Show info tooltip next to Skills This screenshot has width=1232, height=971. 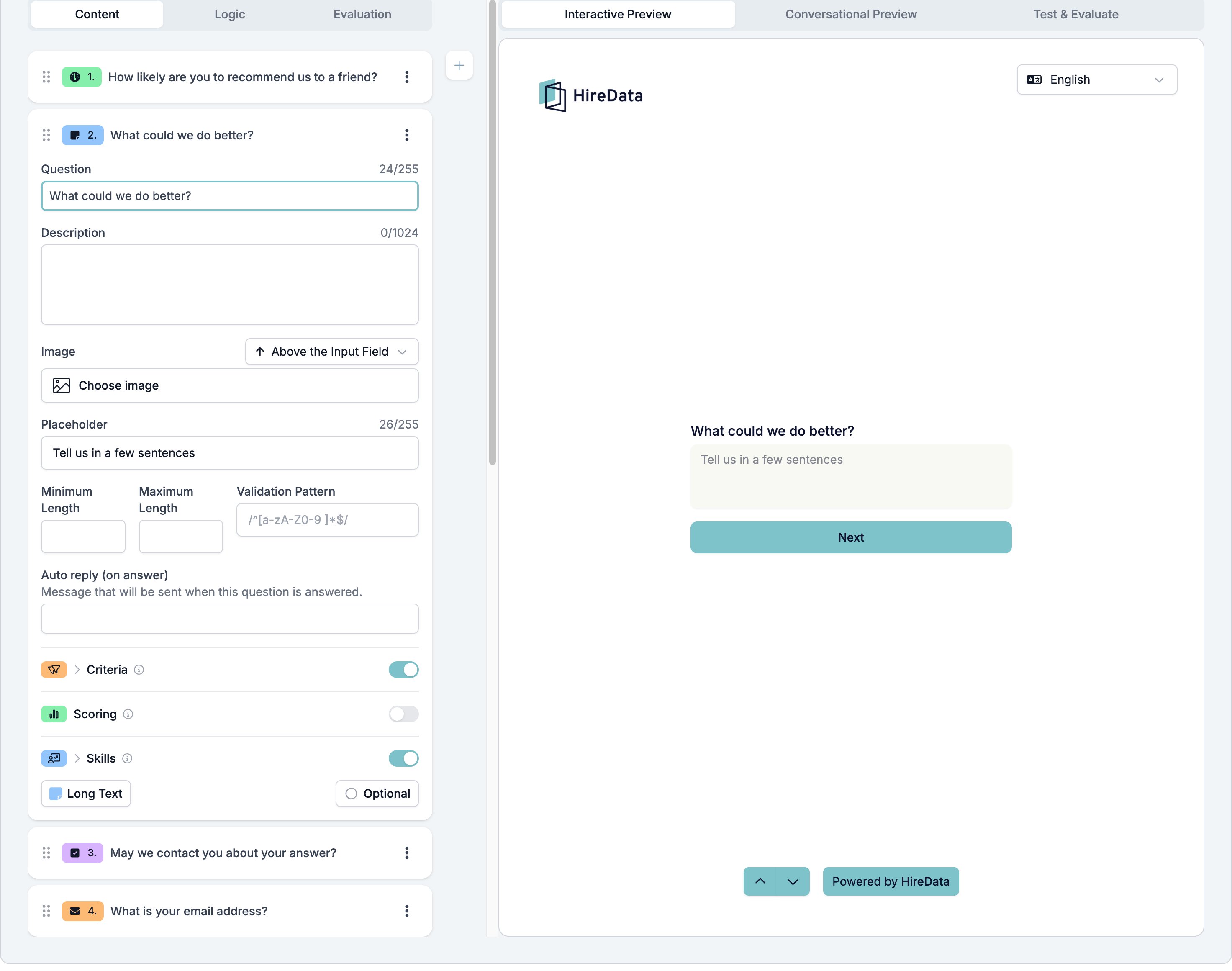127,758
